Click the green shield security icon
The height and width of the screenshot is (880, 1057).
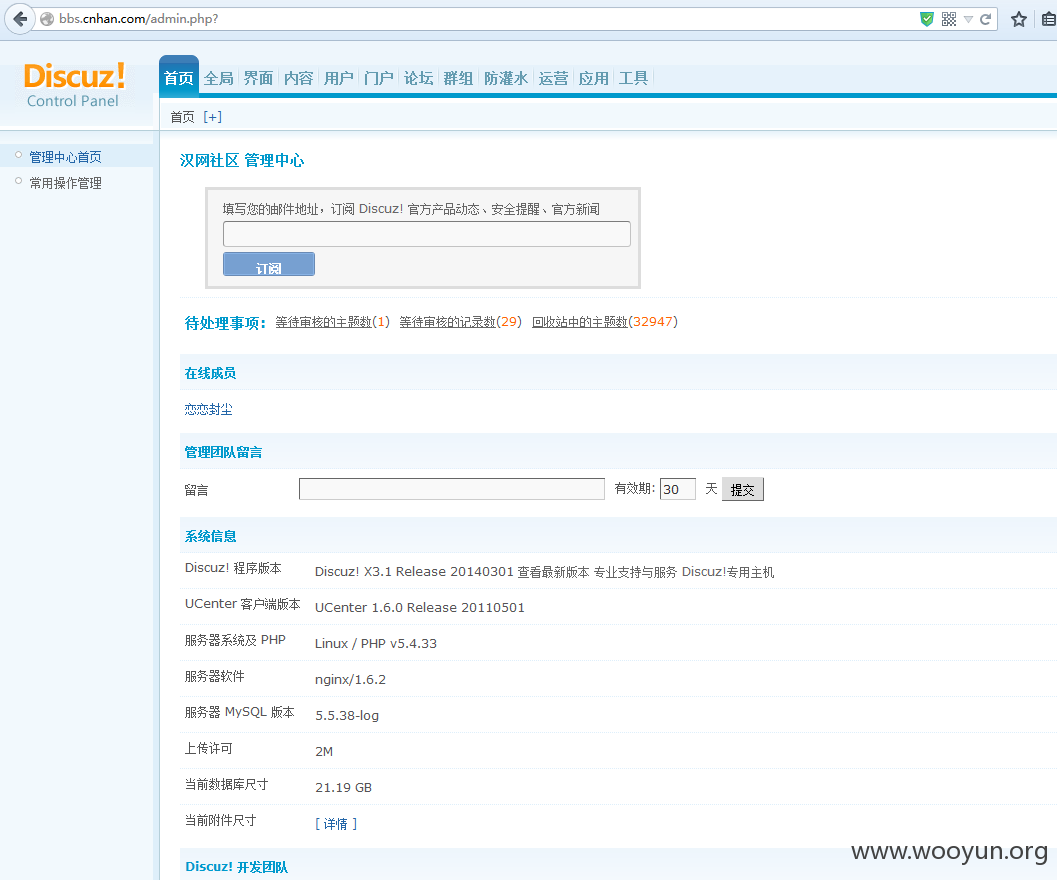tap(927, 19)
